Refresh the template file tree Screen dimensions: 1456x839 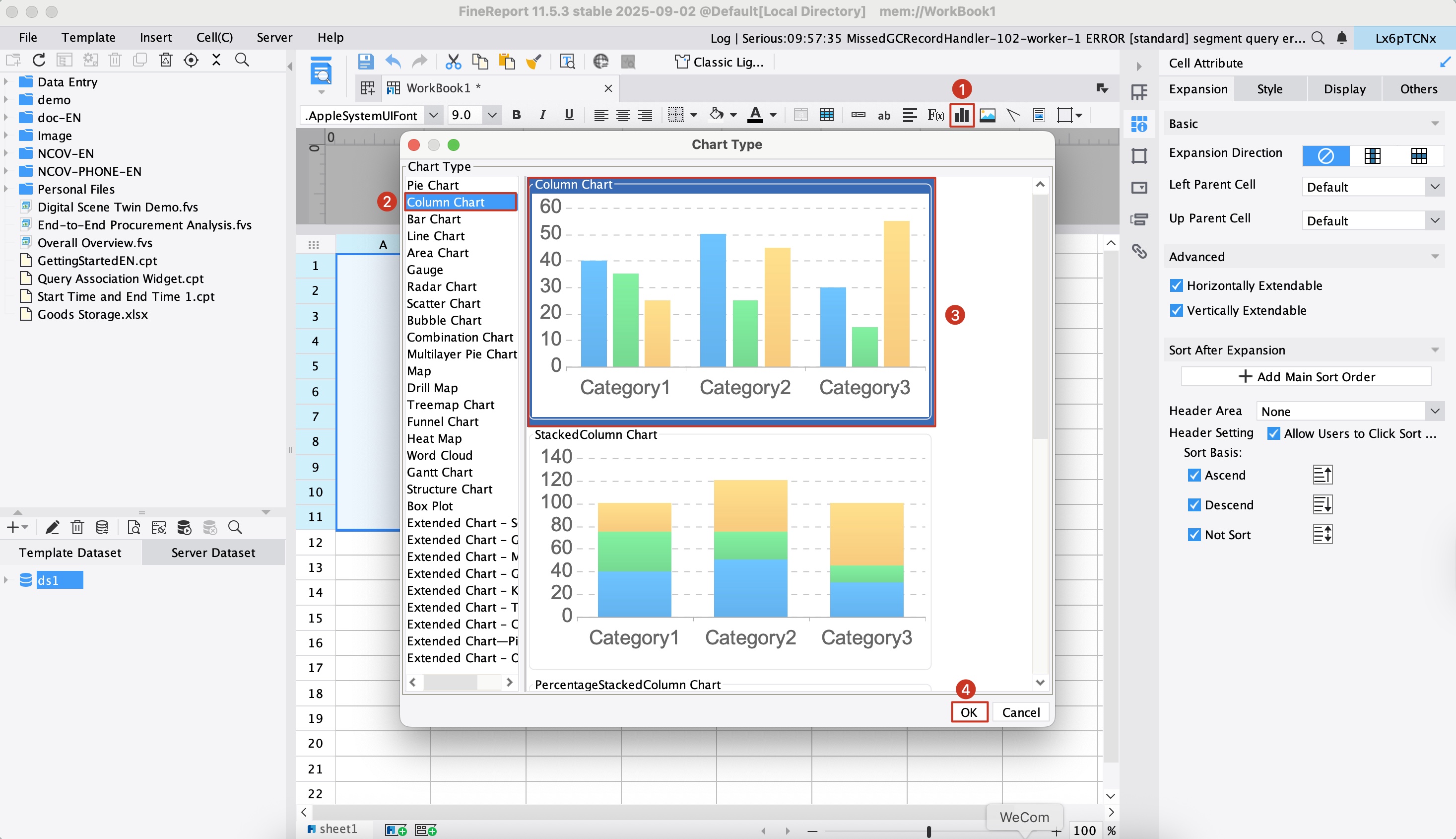[x=39, y=60]
